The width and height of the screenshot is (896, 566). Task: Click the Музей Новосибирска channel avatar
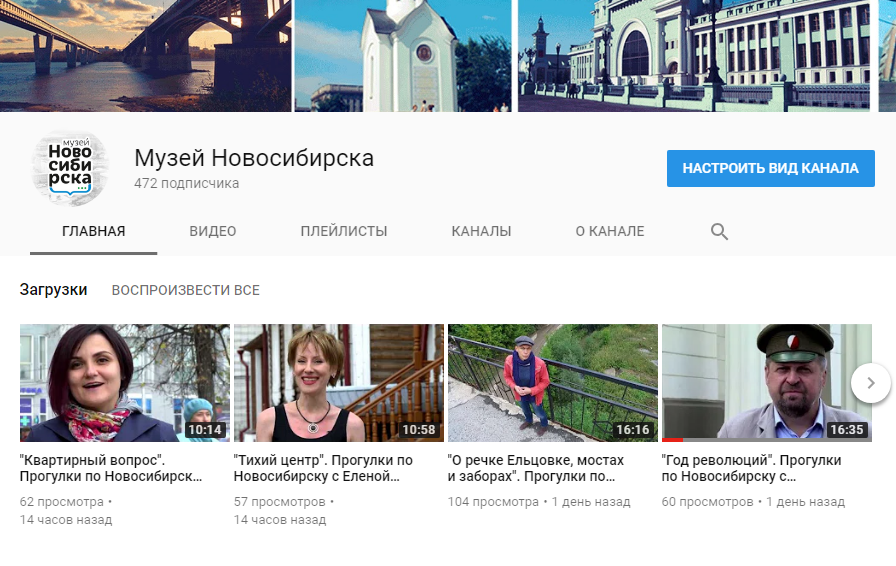(69, 168)
